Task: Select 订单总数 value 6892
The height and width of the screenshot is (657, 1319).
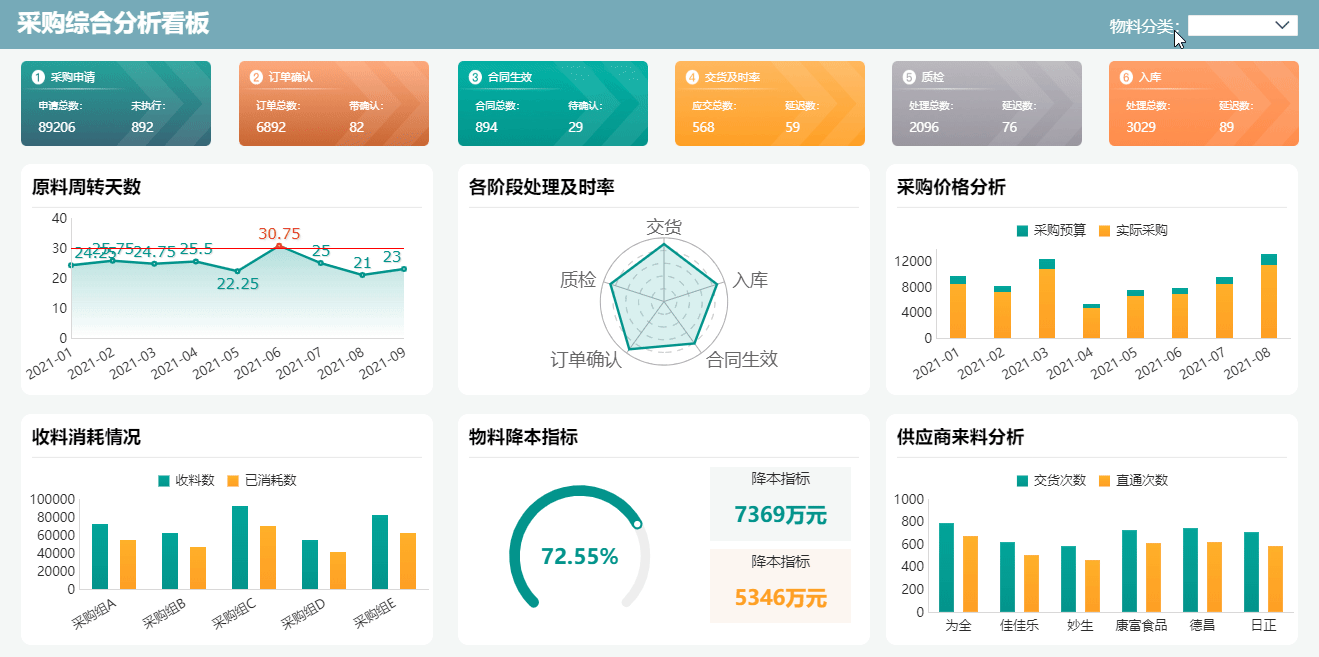Action: tap(271, 127)
